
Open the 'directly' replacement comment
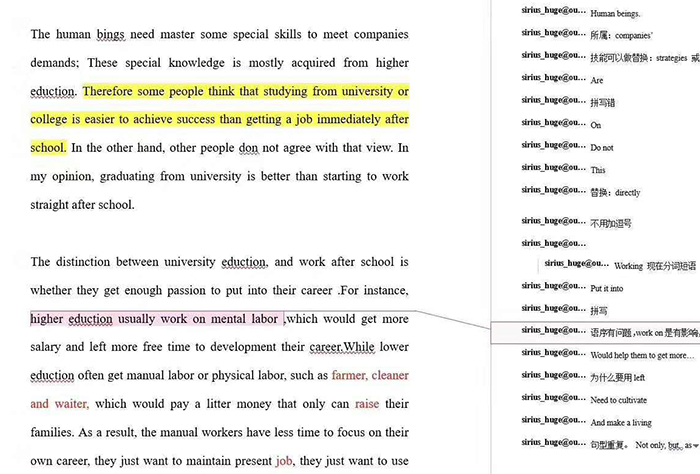615,192
